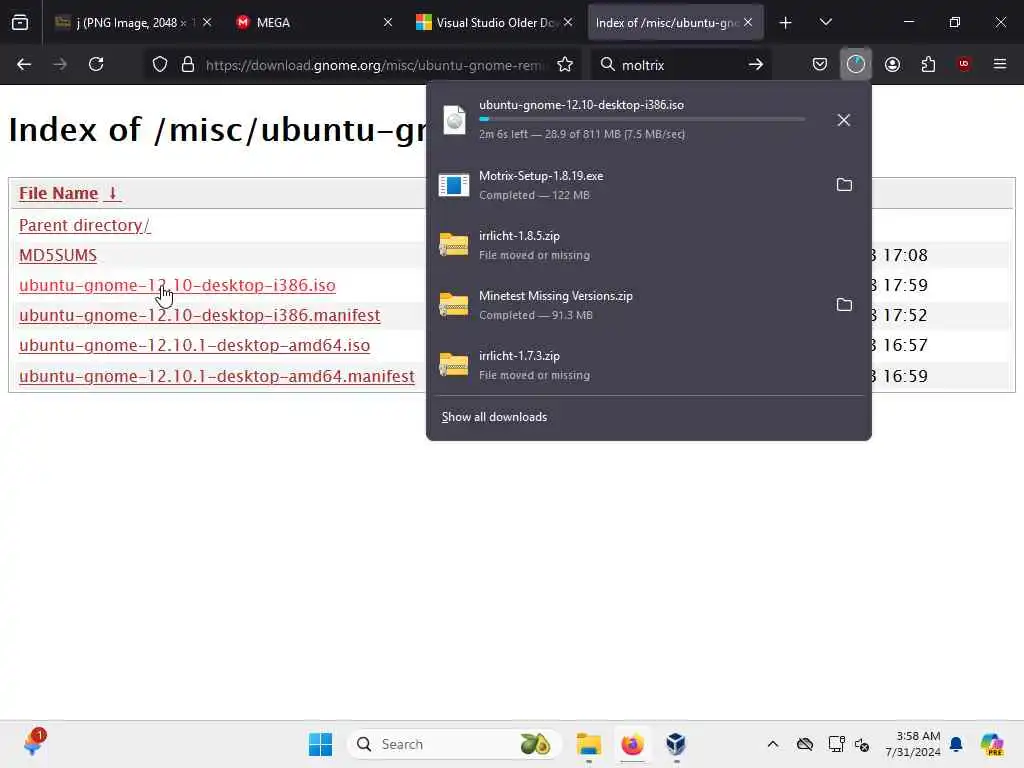Click the OneDrive cloud tray icon
Image resolution: width=1024 pixels, height=768 pixels.
coord(805,744)
